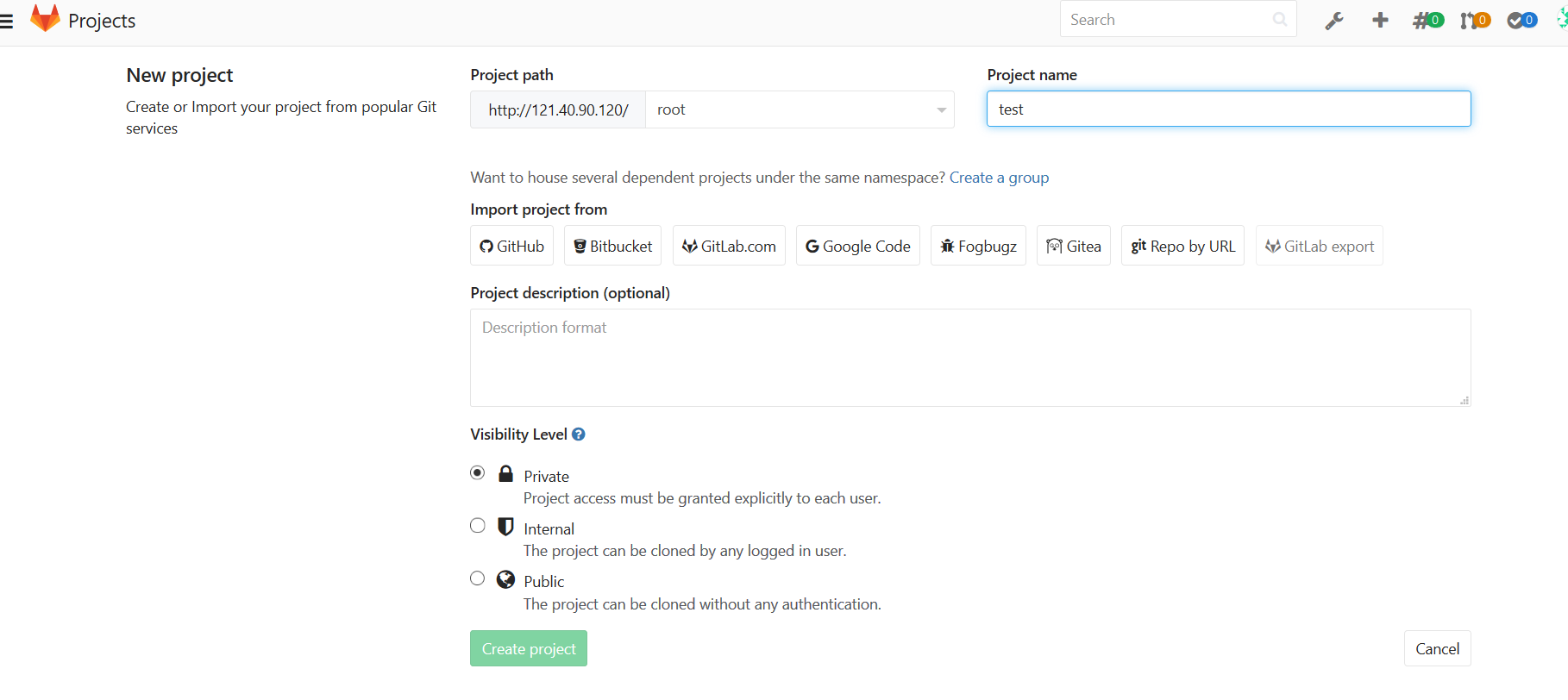Click the Project name input field
The height and width of the screenshot is (700, 1568).
coord(1228,109)
